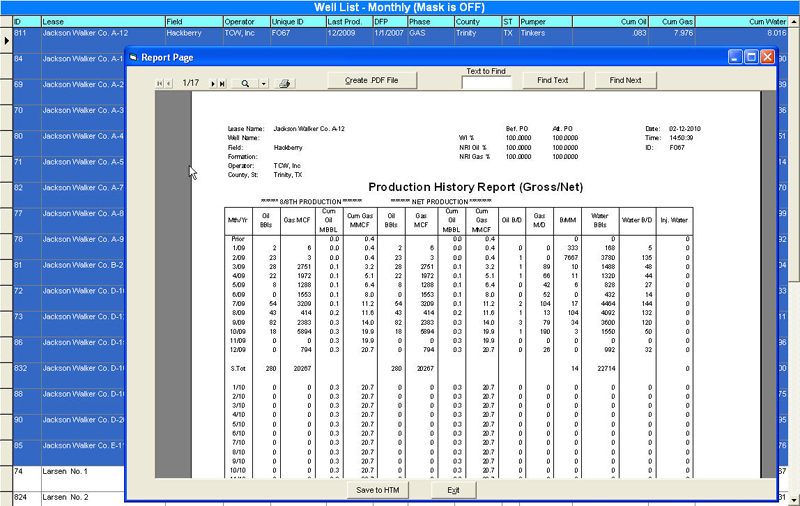Image resolution: width=800 pixels, height=506 pixels.
Task: Click the magnifier zoom icon
Action: point(245,83)
